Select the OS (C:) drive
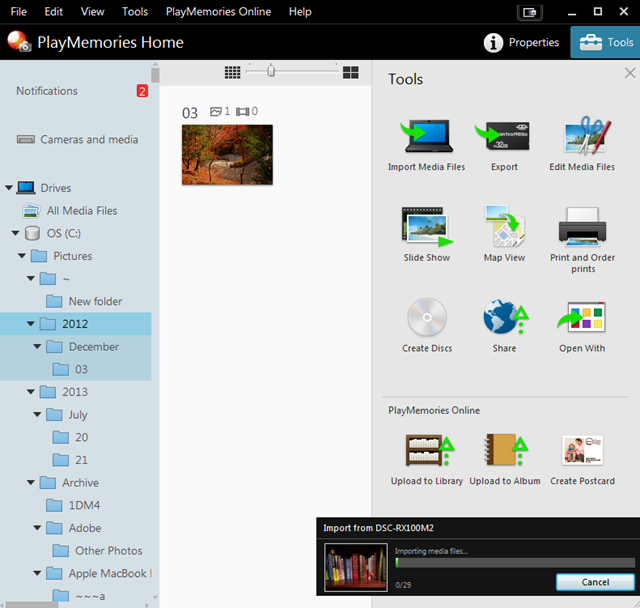 pyautogui.click(x=53, y=233)
